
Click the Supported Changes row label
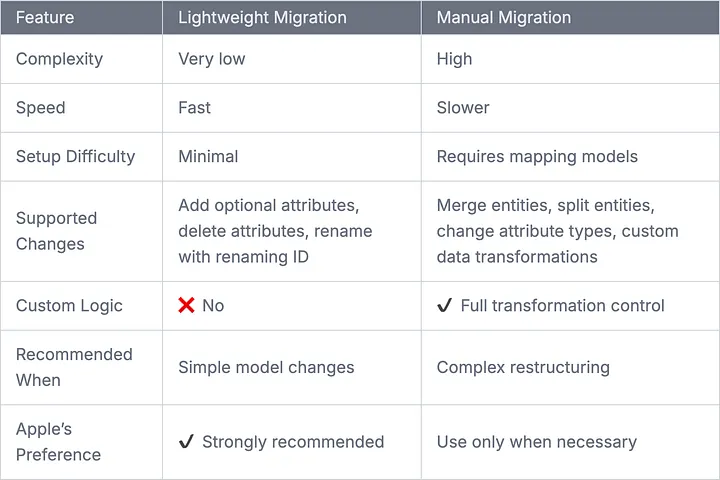click(56, 231)
